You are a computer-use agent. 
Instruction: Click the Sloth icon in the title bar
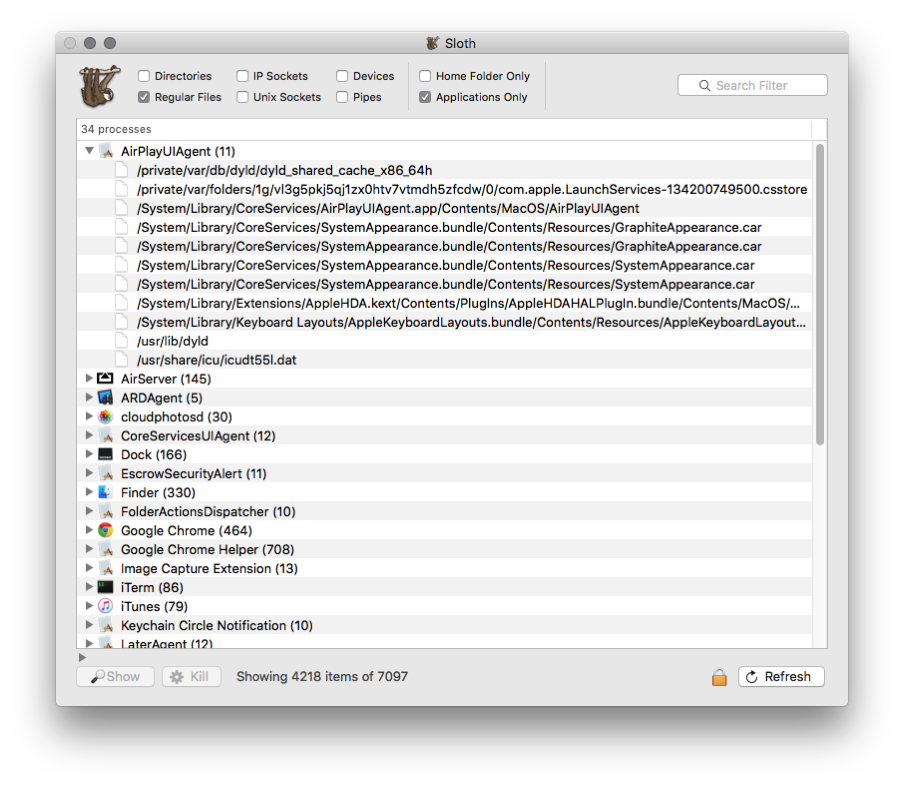pyautogui.click(x=432, y=43)
